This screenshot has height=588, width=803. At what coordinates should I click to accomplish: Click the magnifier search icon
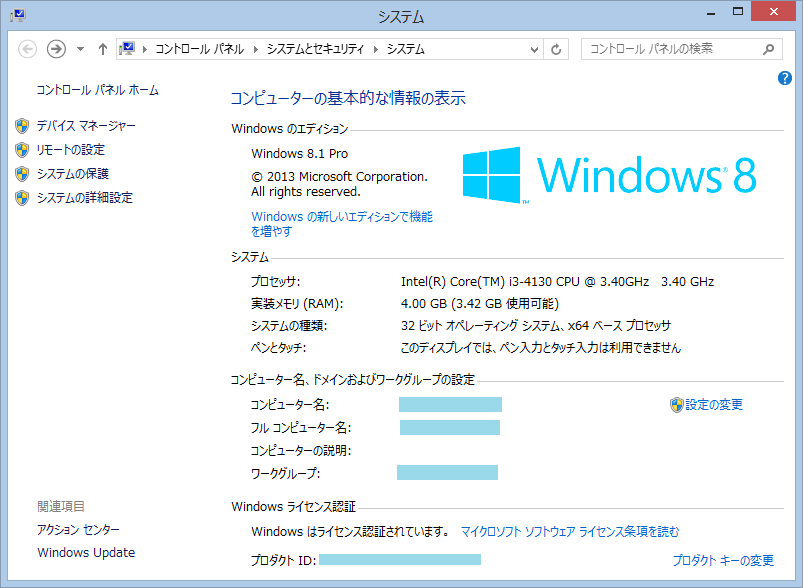point(769,49)
